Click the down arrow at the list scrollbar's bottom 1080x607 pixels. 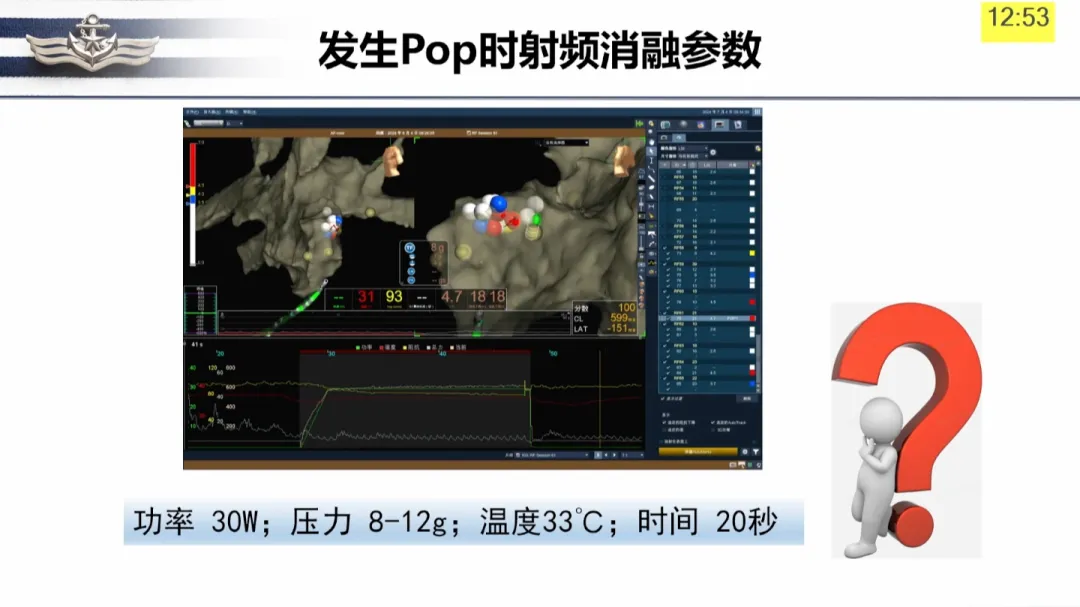(758, 391)
